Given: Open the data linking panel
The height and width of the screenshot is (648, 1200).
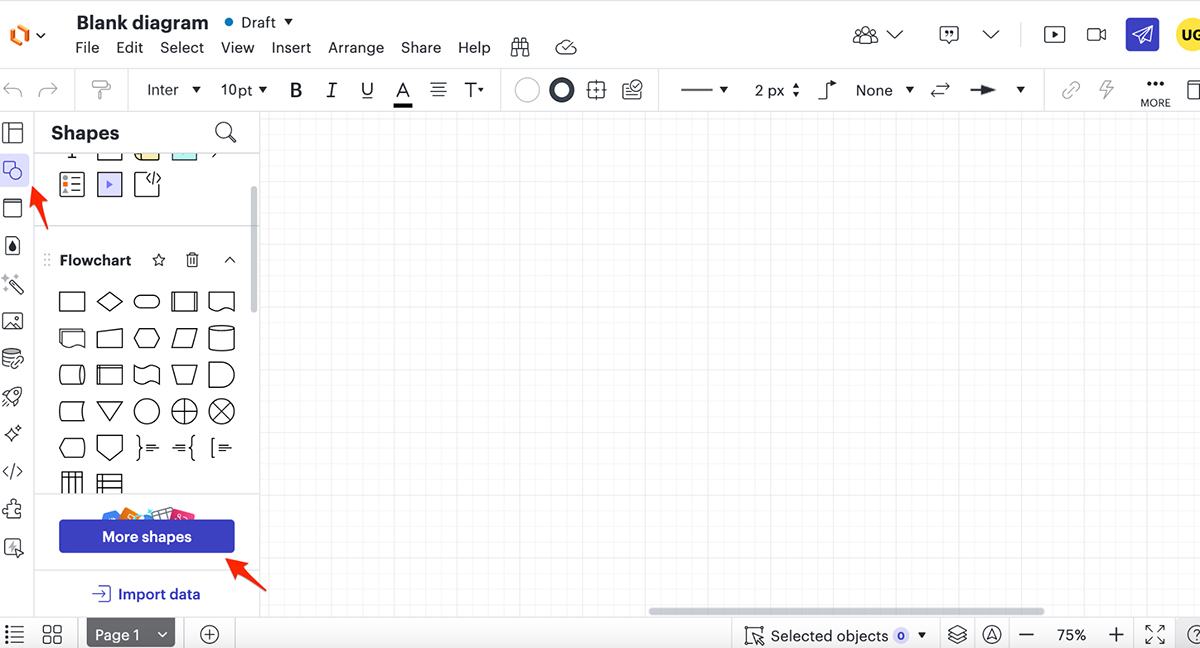Looking at the screenshot, I should click(x=14, y=357).
